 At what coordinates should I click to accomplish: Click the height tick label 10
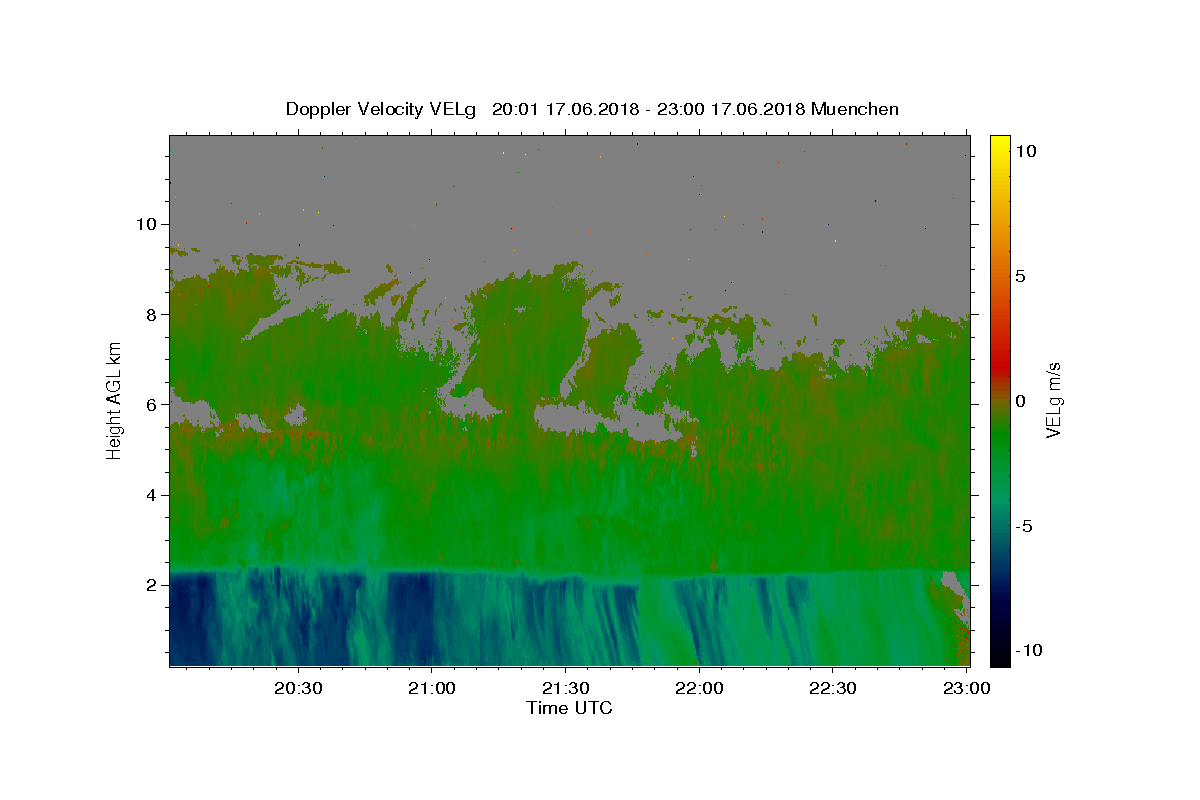point(149,224)
